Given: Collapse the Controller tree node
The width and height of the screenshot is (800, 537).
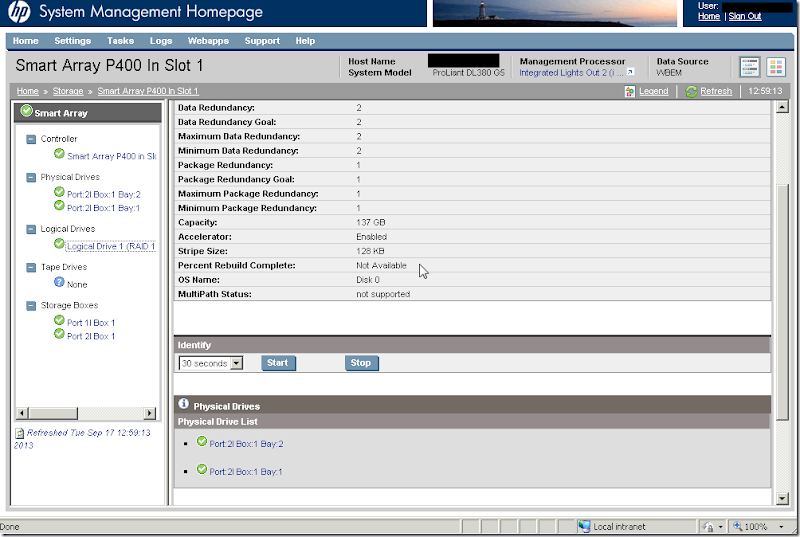Looking at the screenshot, I should pyautogui.click(x=31, y=139).
